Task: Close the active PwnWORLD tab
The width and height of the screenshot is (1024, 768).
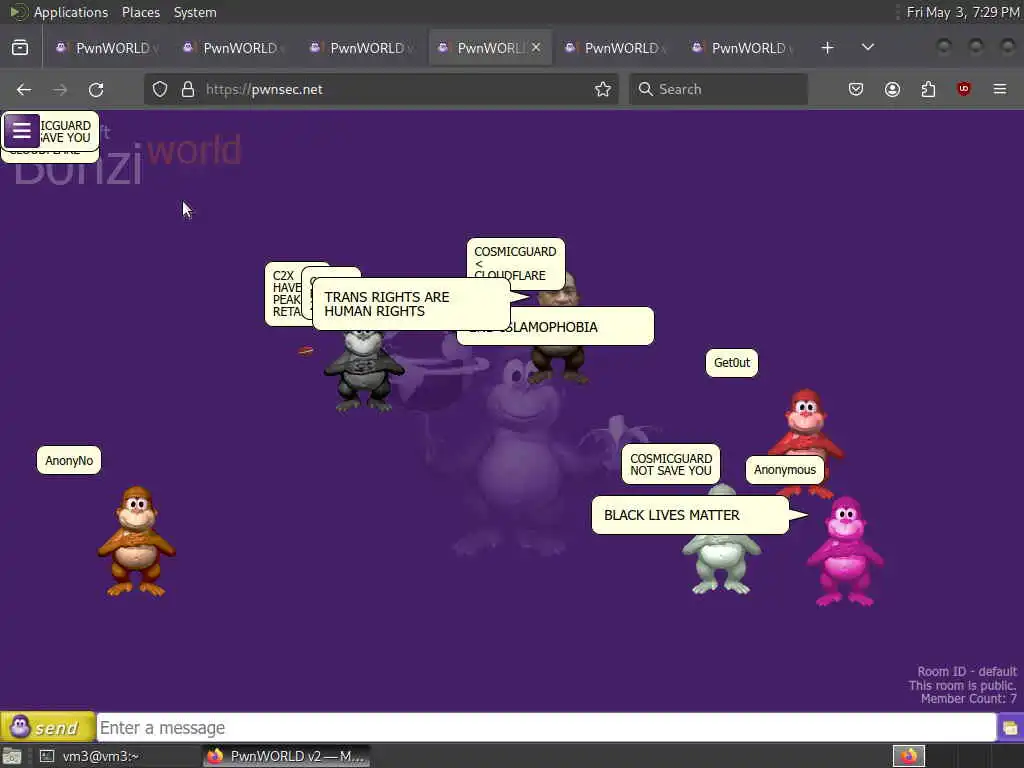Action: pyautogui.click(x=536, y=48)
